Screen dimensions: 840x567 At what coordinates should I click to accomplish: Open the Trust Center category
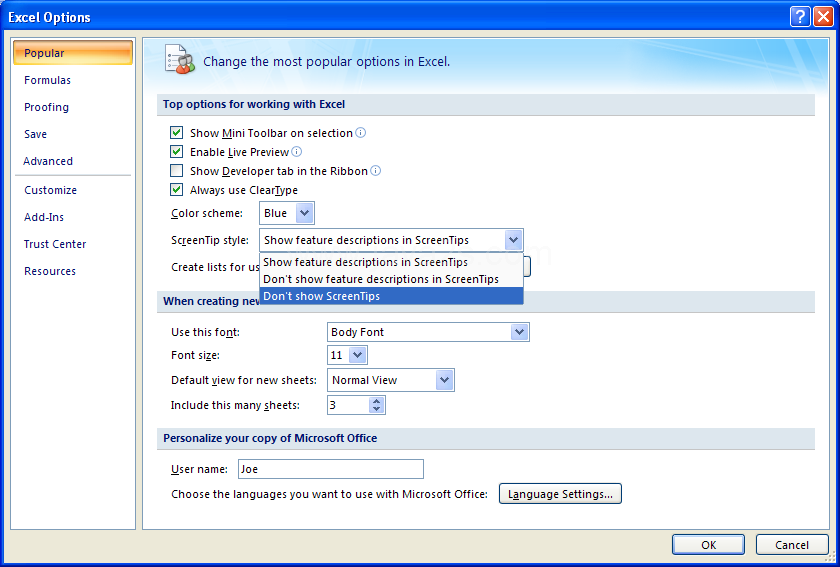pyautogui.click(x=55, y=244)
